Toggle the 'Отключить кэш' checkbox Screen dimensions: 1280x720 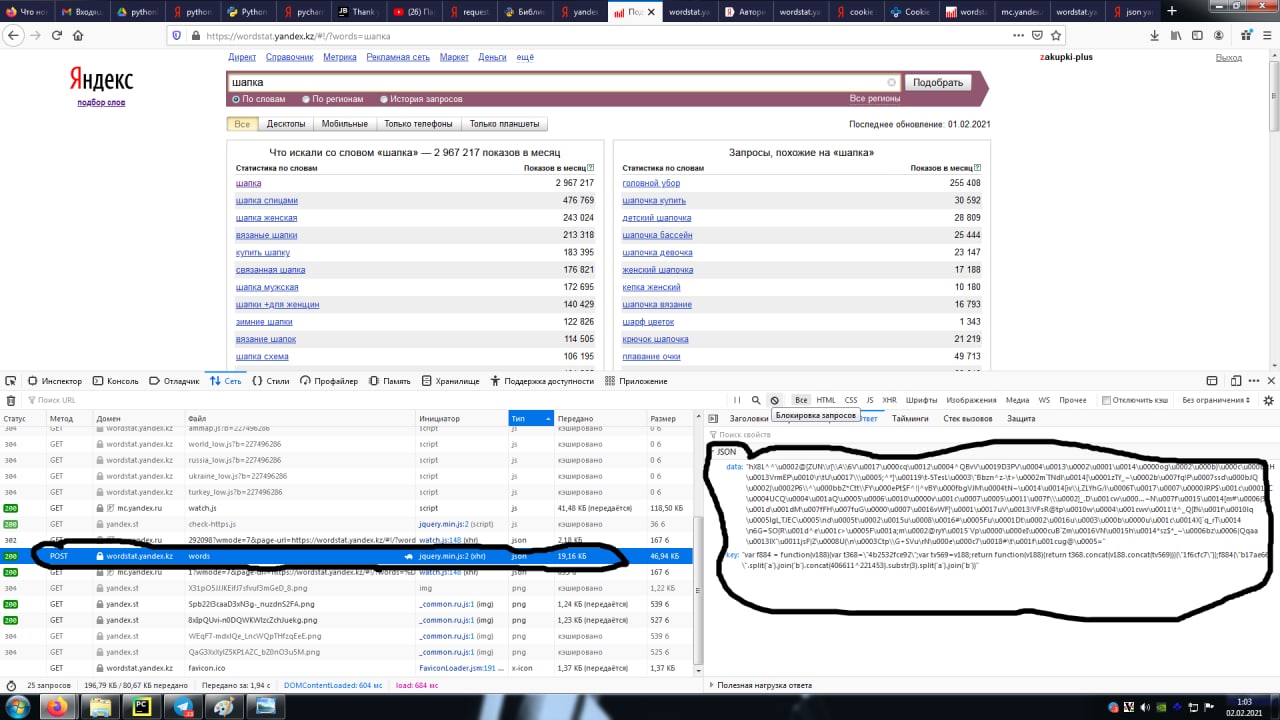pos(1106,400)
